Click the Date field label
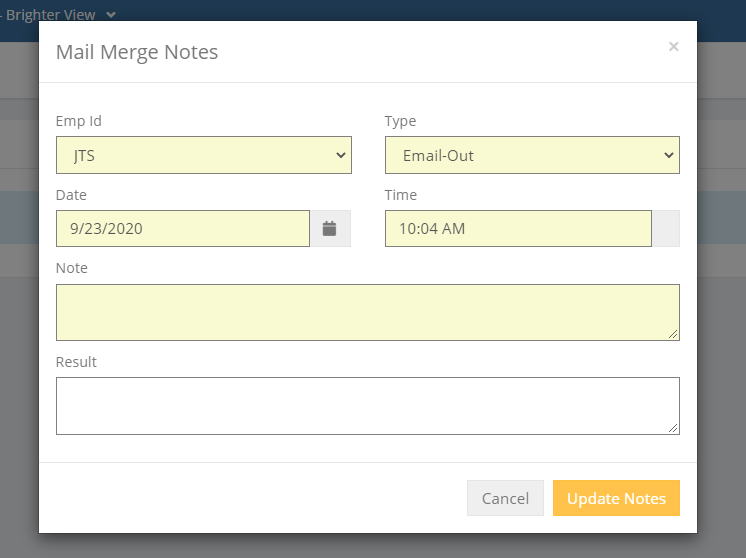The height and width of the screenshot is (558, 746). click(71, 195)
